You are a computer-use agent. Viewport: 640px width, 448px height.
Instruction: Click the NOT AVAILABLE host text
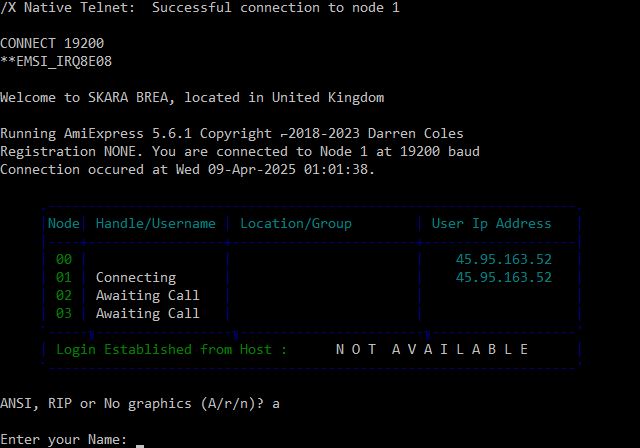tap(432, 349)
